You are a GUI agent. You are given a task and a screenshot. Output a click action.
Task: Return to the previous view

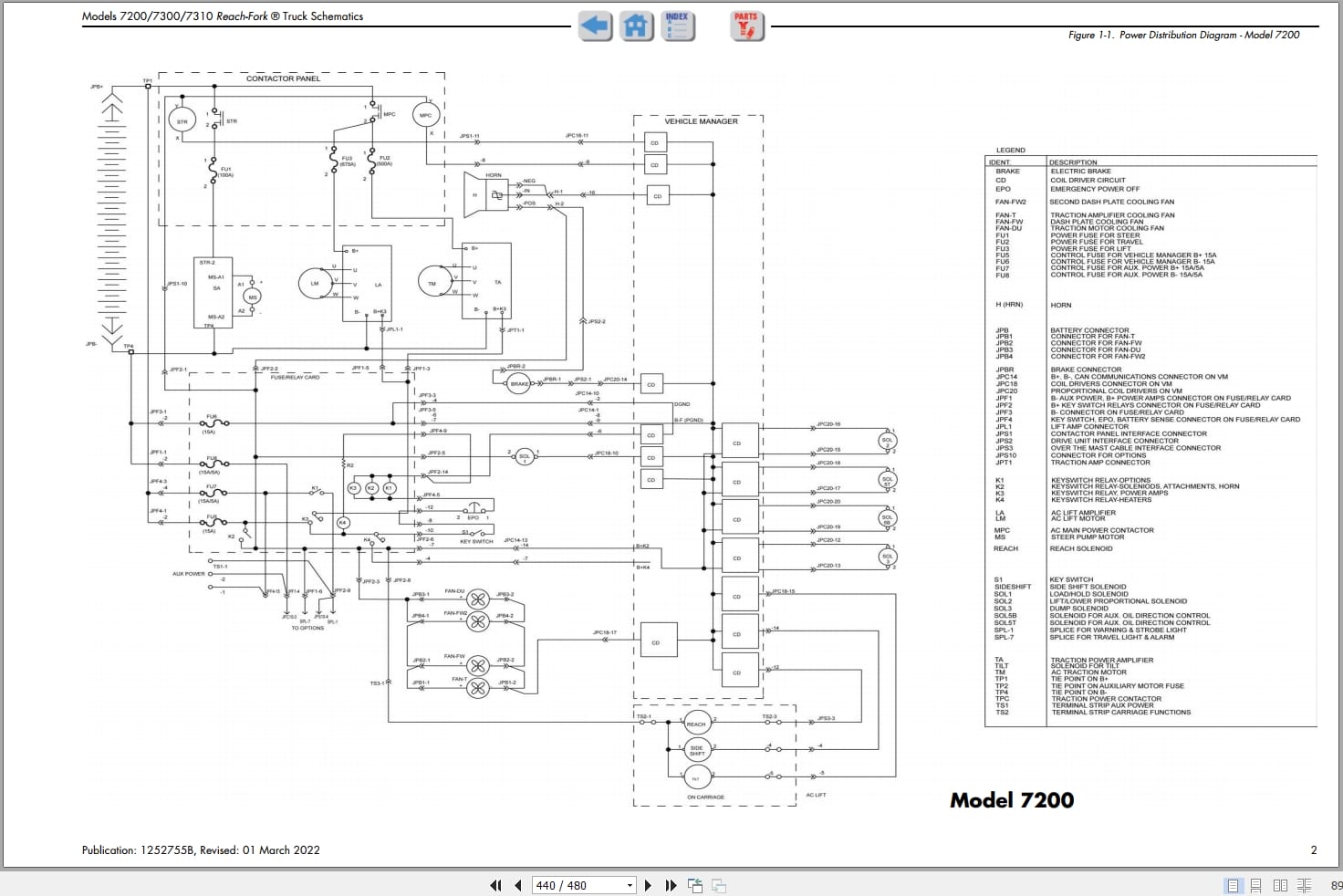[695, 885]
